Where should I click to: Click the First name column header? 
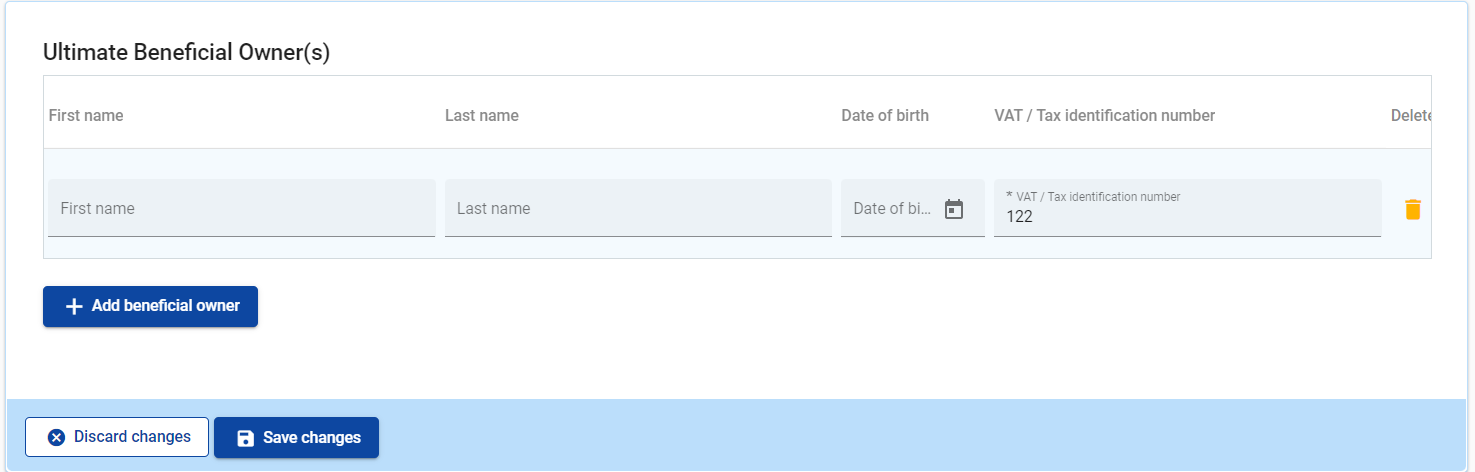pos(86,116)
